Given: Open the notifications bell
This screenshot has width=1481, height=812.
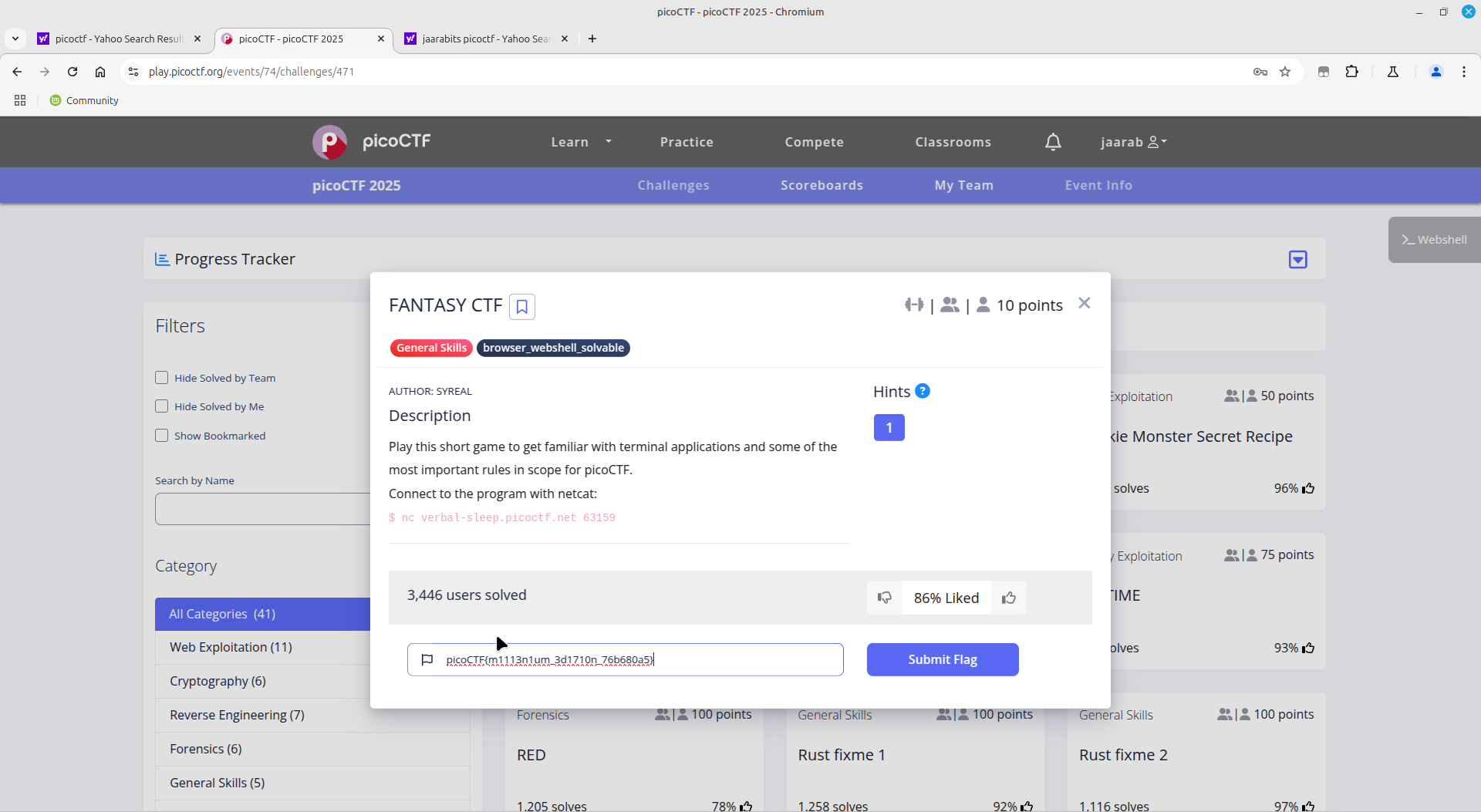Looking at the screenshot, I should tap(1053, 142).
